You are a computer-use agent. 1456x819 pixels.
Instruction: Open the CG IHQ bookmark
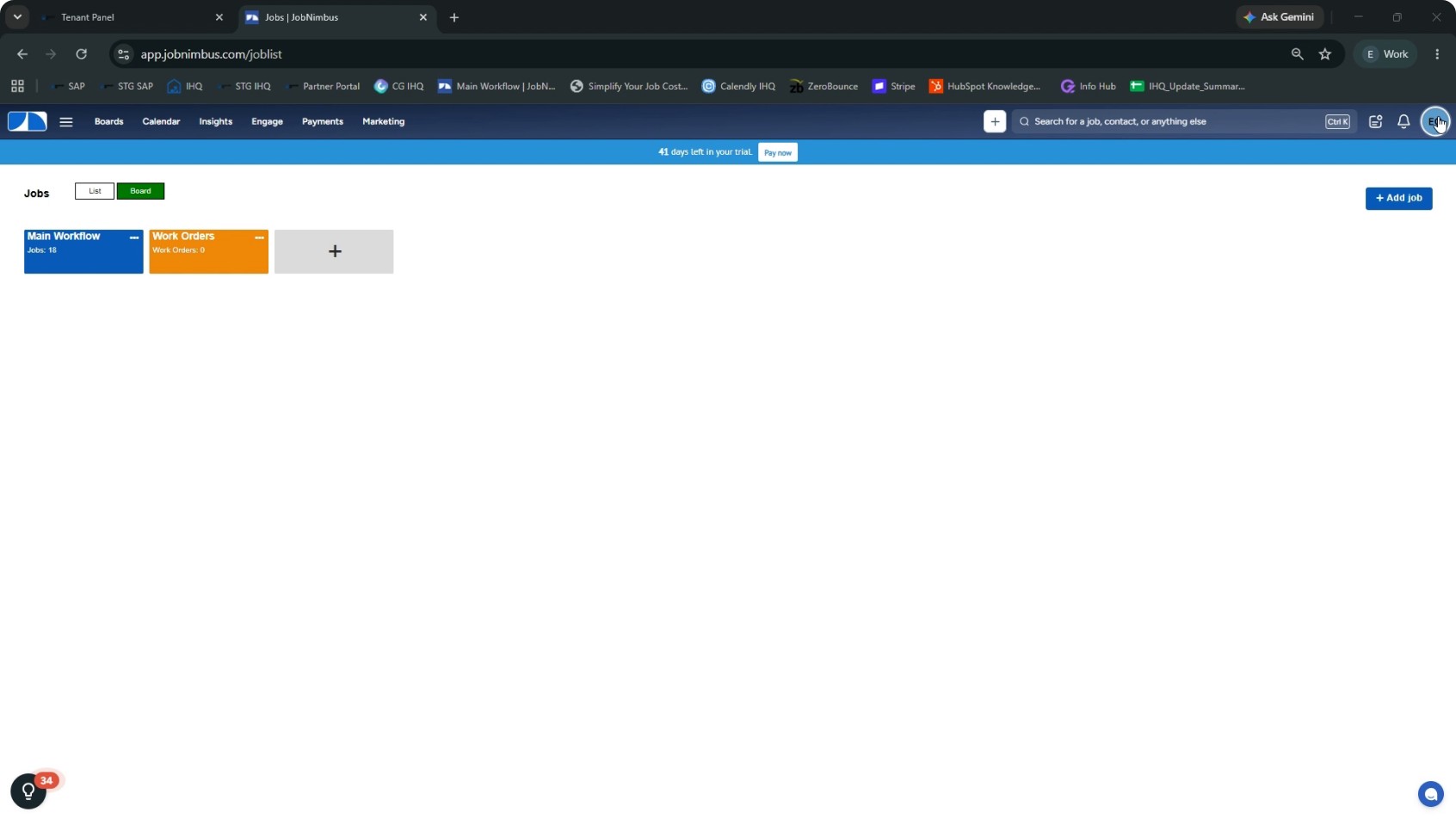coord(399,86)
